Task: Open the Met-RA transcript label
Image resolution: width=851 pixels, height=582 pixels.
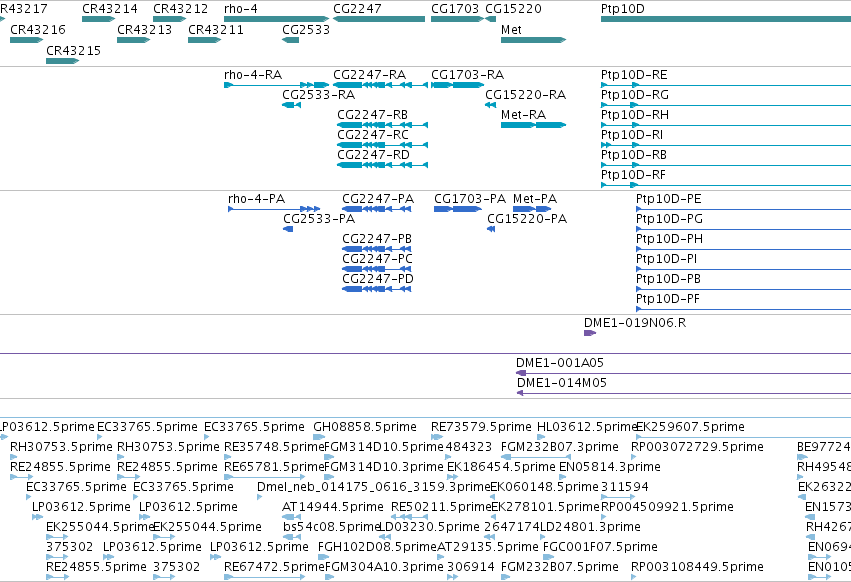Action: (523, 115)
